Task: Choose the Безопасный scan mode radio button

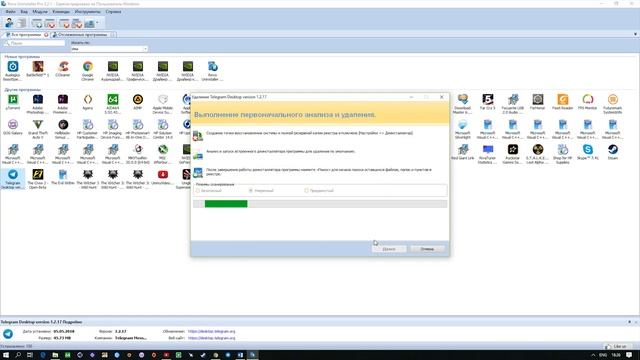Action: (x=198, y=191)
